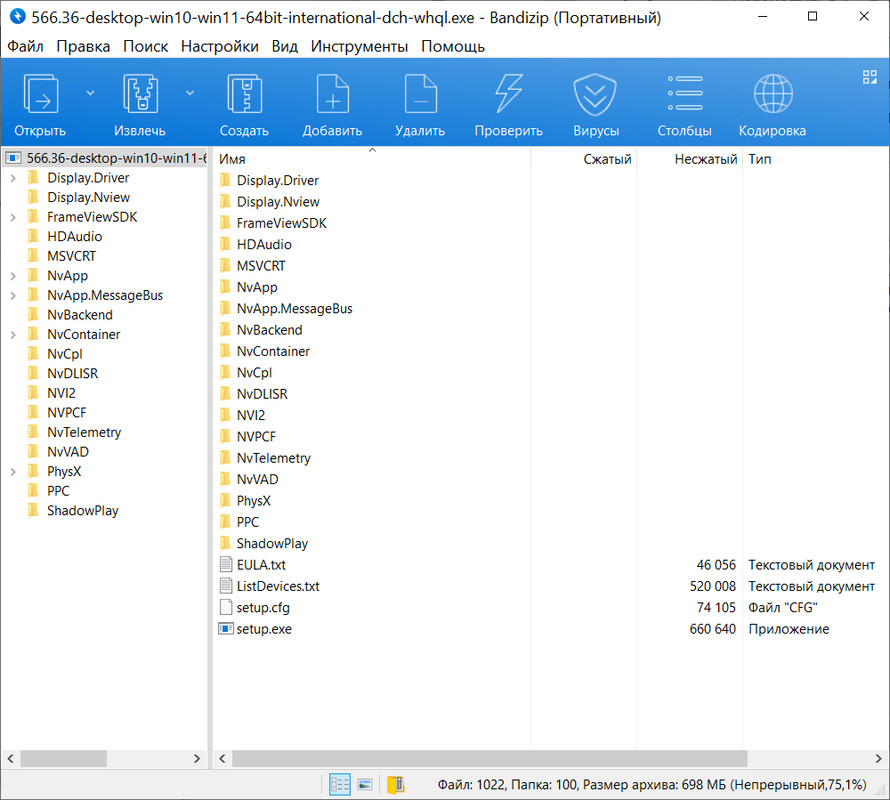Viewport: 890px width, 800px height.
Task: Open the Файл menu
Action: [x=26, y=47]
